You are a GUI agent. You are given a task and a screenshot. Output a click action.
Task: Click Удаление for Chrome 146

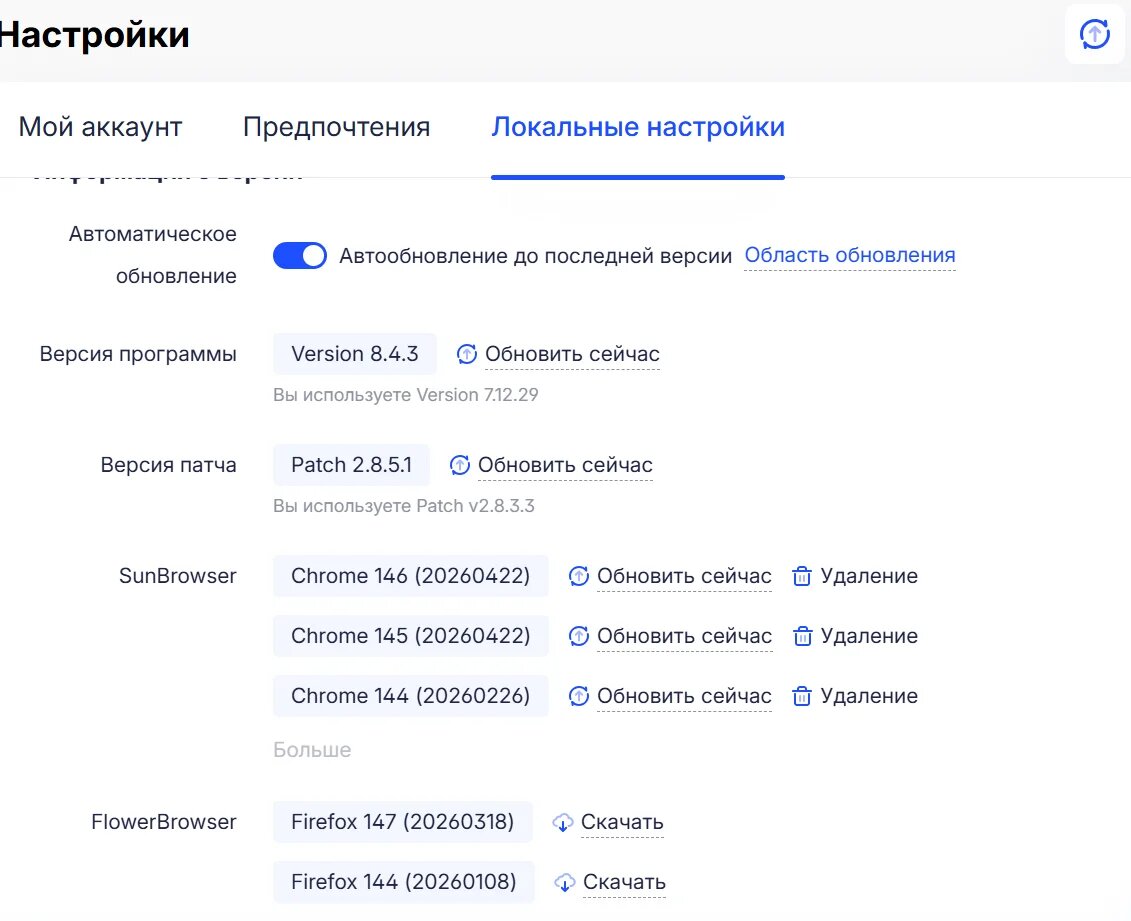(869, 576)
